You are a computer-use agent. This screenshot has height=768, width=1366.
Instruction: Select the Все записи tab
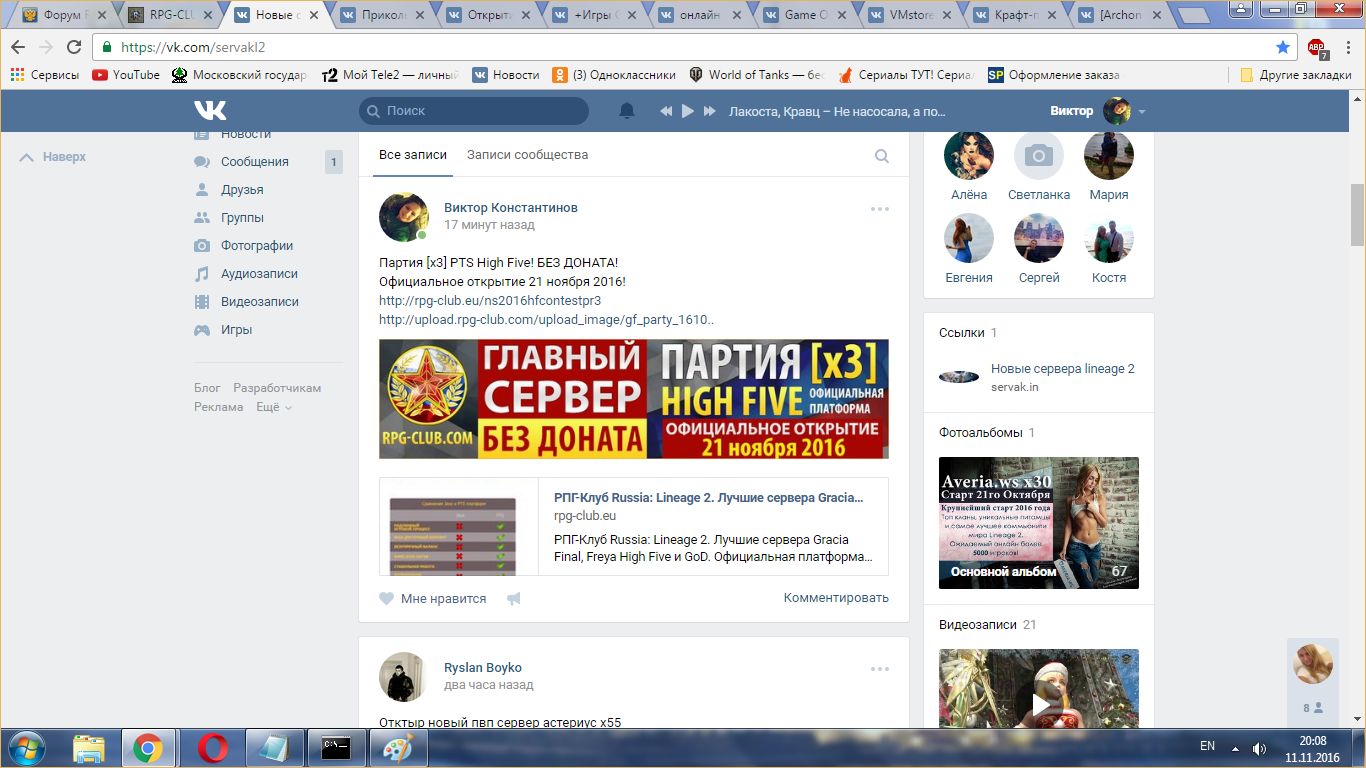point(411,155)
